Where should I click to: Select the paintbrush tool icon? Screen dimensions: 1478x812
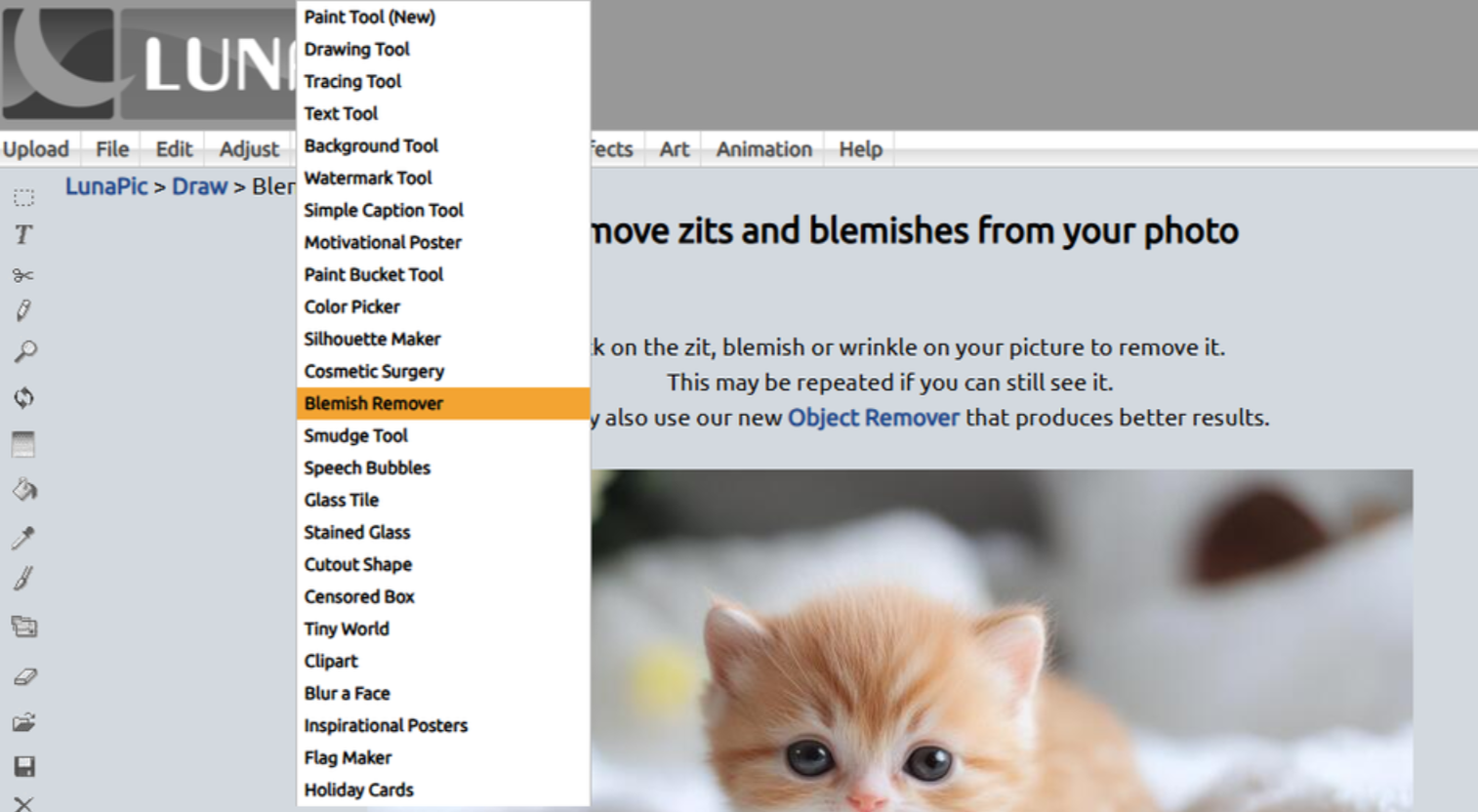coord(23,579)
